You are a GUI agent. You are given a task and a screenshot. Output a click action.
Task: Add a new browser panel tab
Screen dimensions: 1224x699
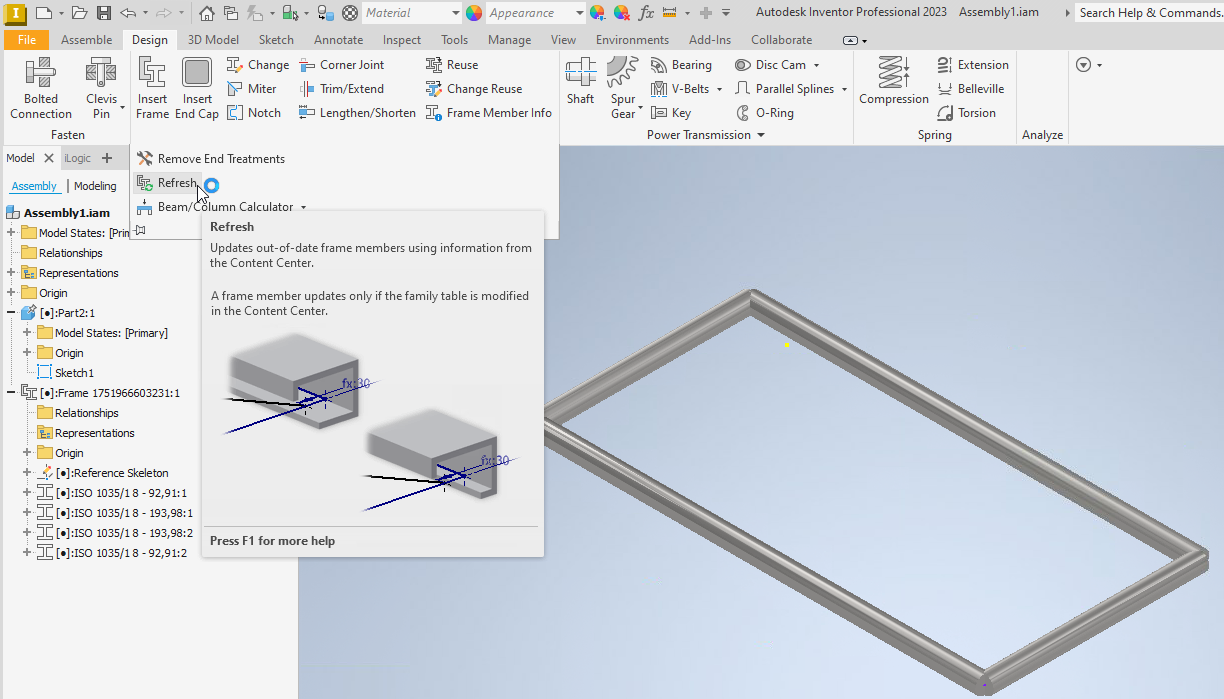click(107, 158)
